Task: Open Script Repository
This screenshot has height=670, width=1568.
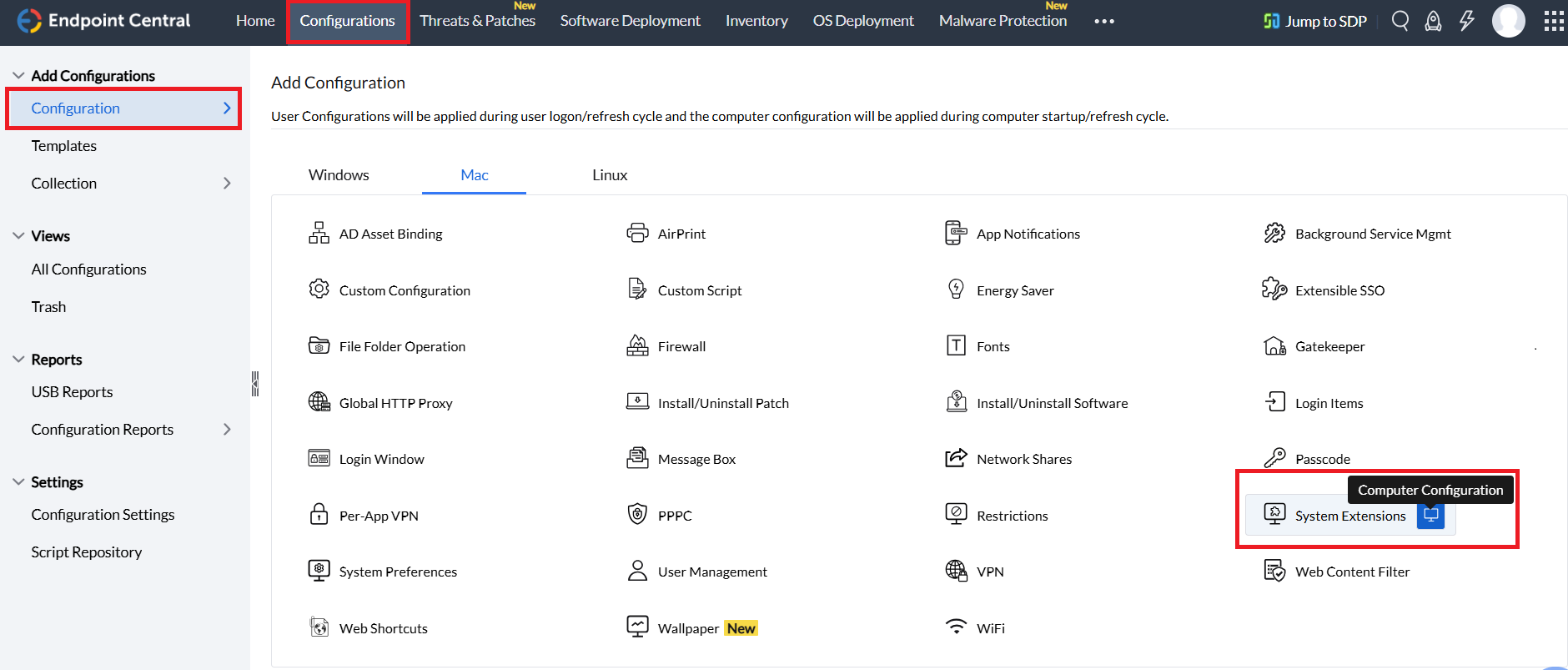Action: [87, 552]
